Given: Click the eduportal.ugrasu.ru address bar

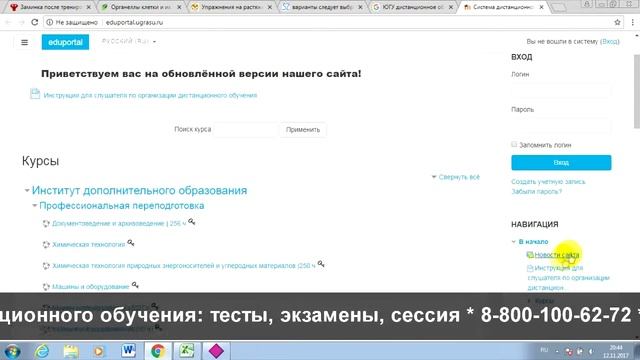Looking at the screenshot, I should coord(134,22).
